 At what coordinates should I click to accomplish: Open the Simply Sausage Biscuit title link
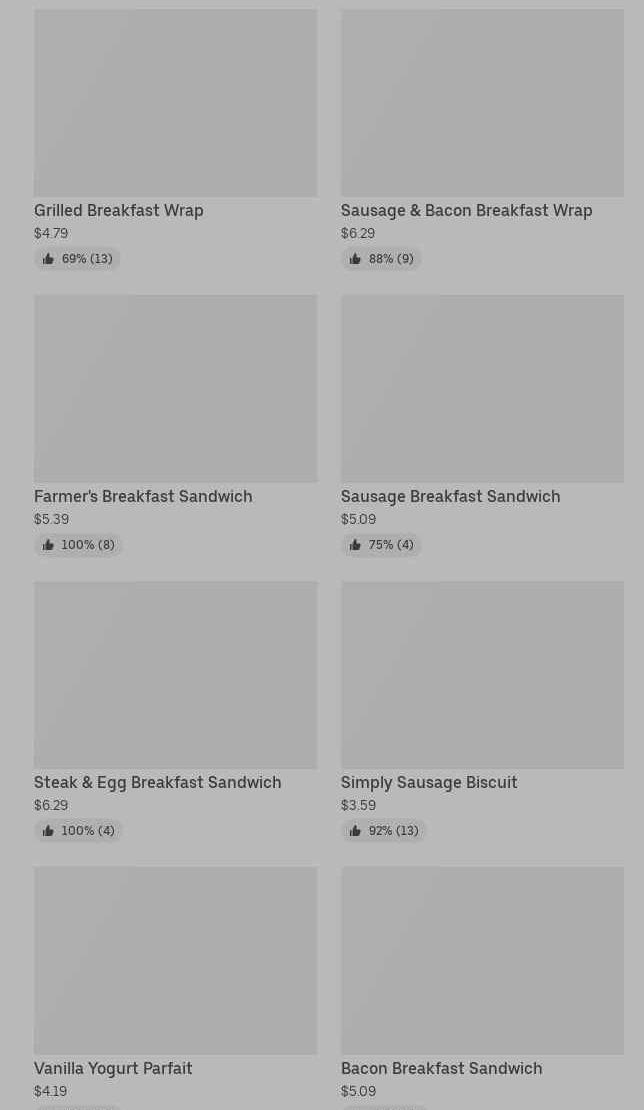click(x=429, y=783)
